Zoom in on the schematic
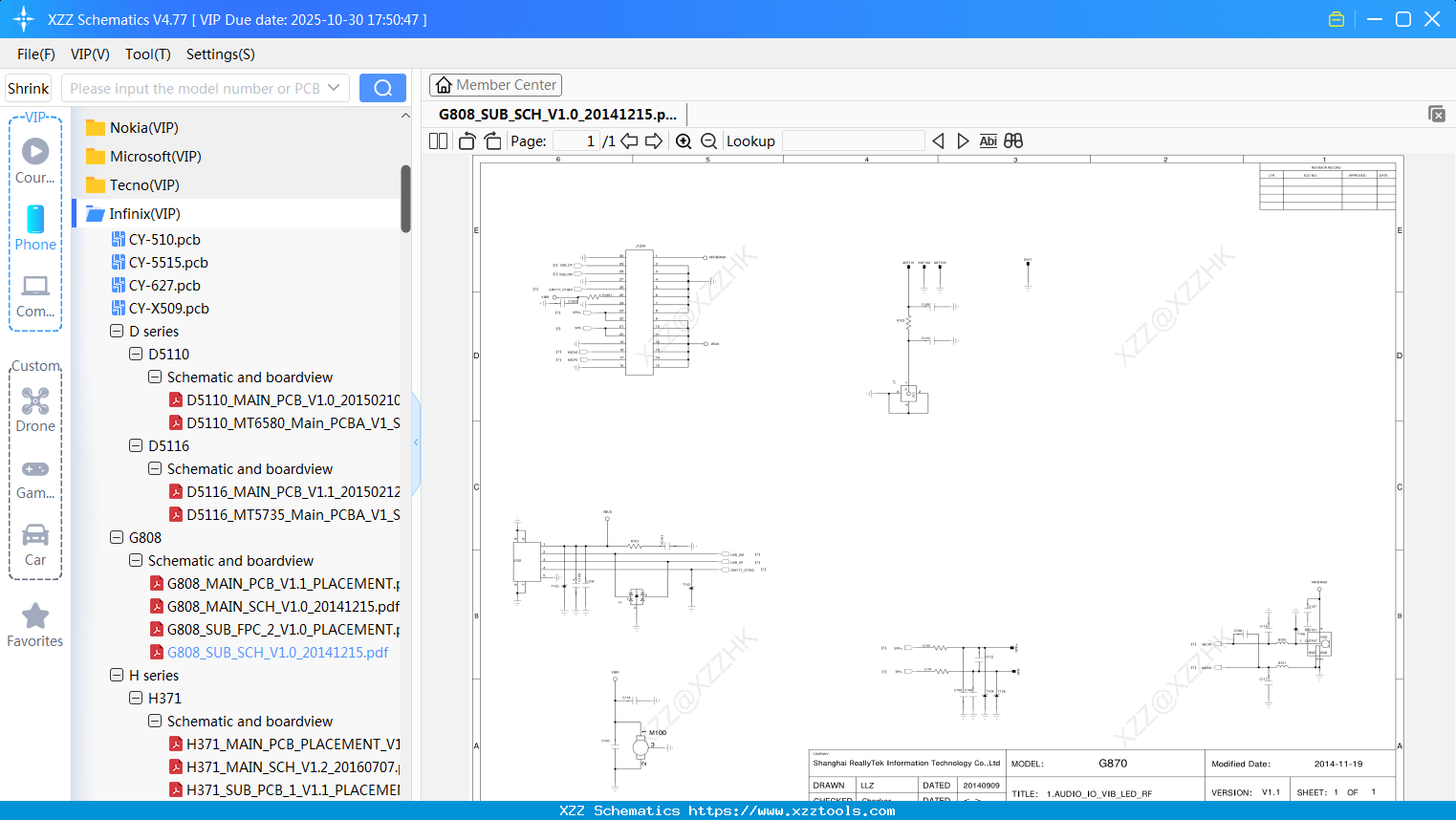The image size is (1456, 820). [684, 140]
